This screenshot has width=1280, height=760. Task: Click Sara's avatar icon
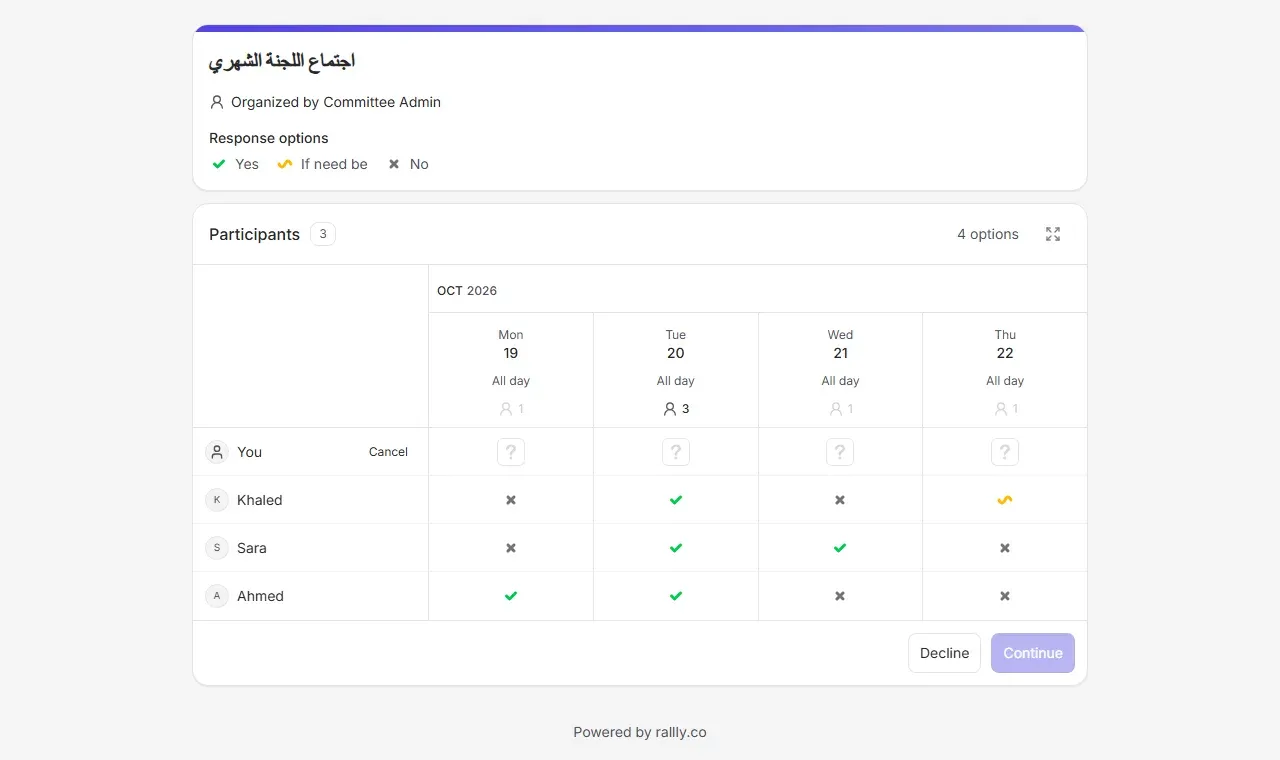(217, 548)
